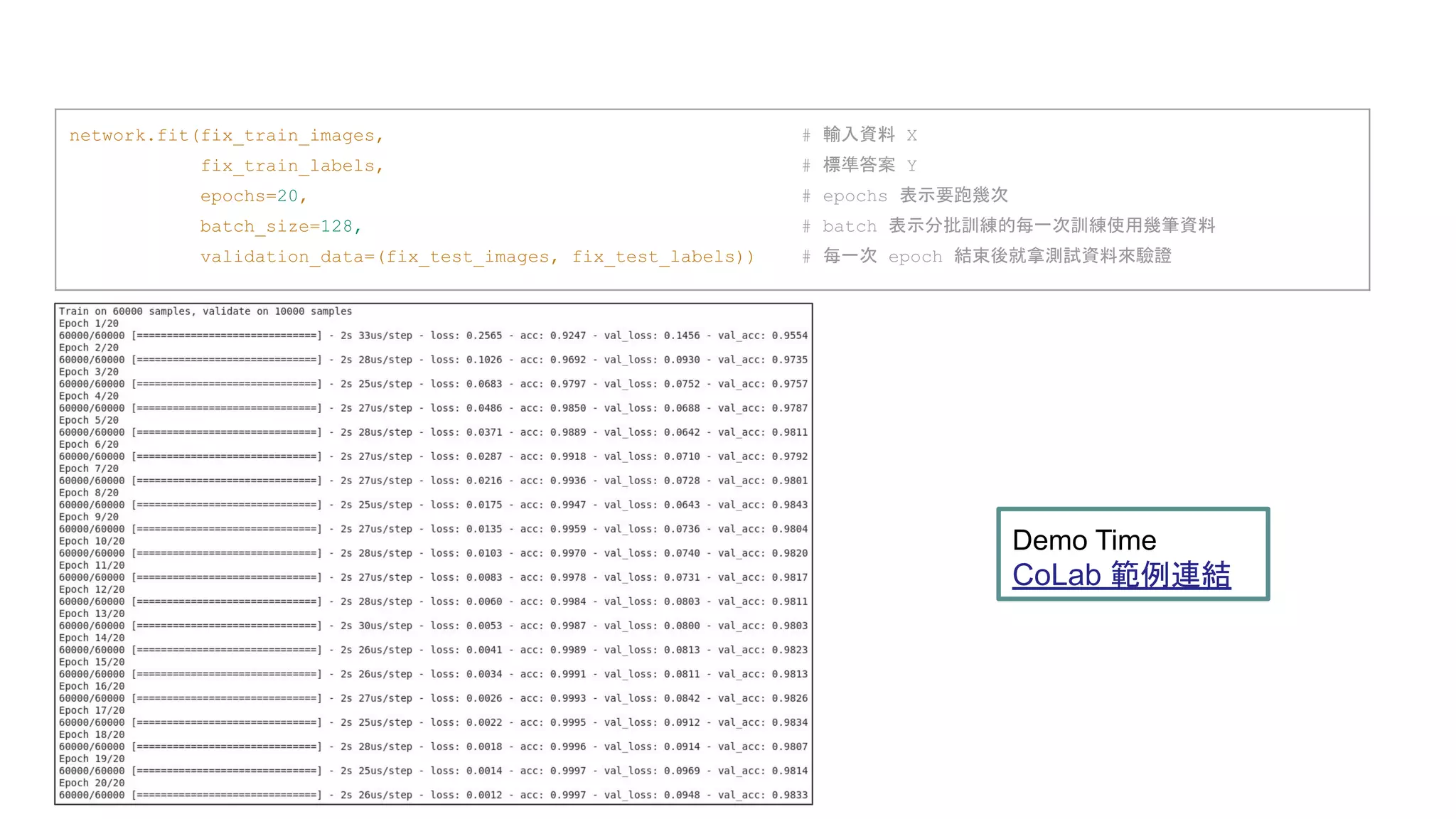Click comment '# 標準答案 Y'

pyautogui.click(x=860, y=165)
